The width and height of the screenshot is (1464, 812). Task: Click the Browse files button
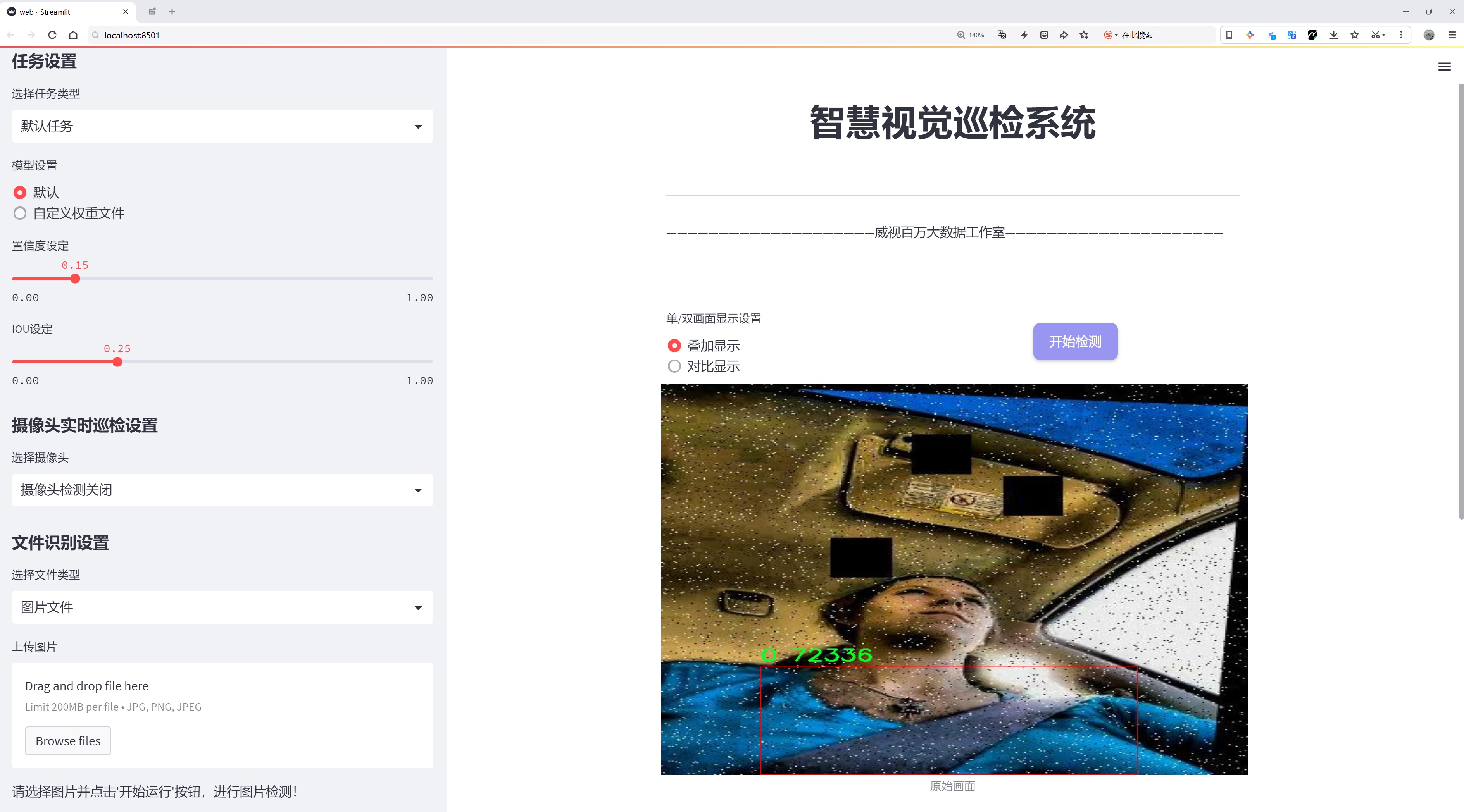tap(67, 740)
